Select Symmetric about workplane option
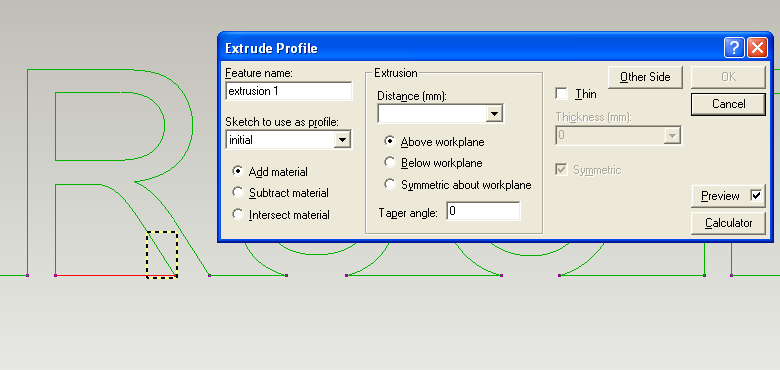 pos(390,185)
